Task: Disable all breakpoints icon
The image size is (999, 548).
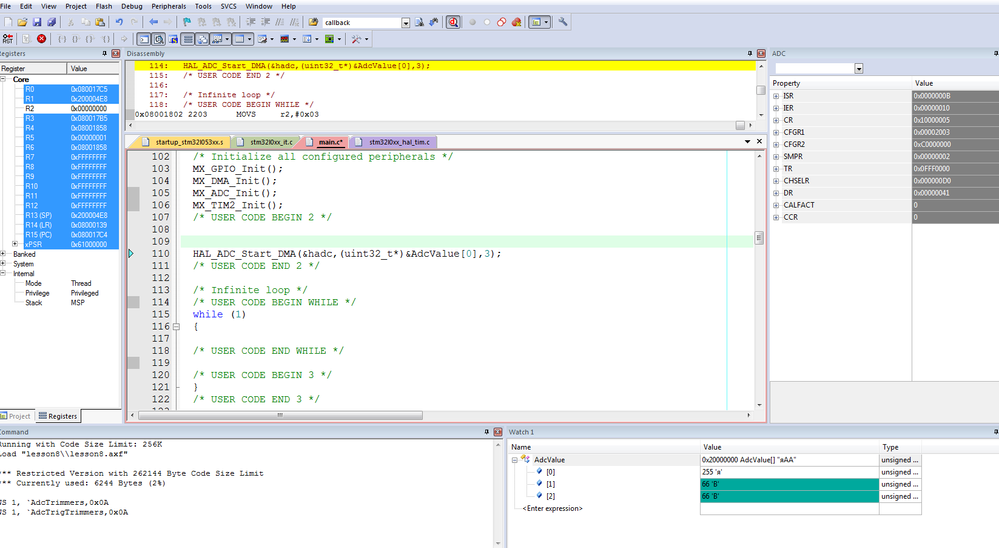Action: click(x=501, y=22)
